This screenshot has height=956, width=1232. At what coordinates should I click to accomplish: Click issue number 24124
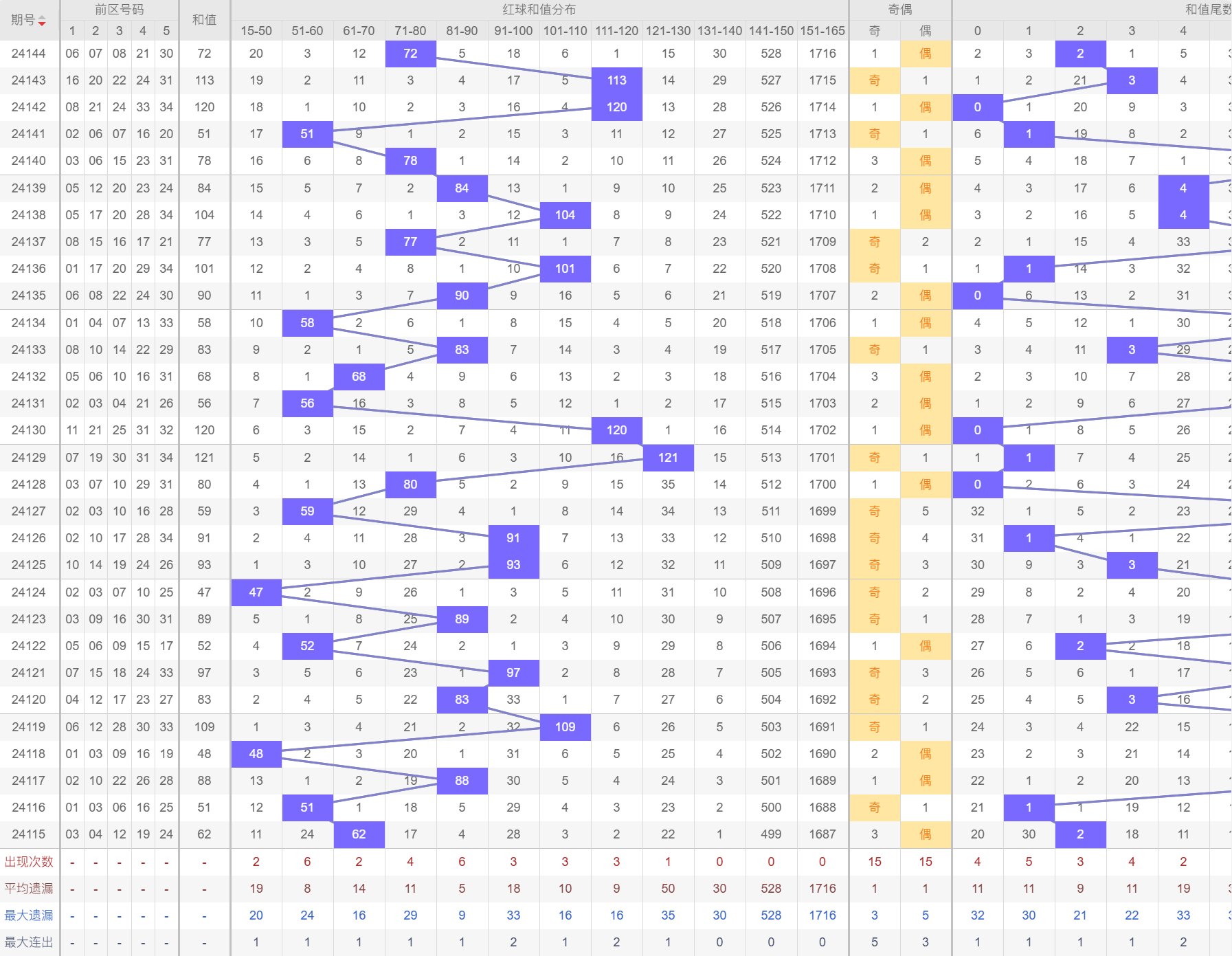click(29, 592)
